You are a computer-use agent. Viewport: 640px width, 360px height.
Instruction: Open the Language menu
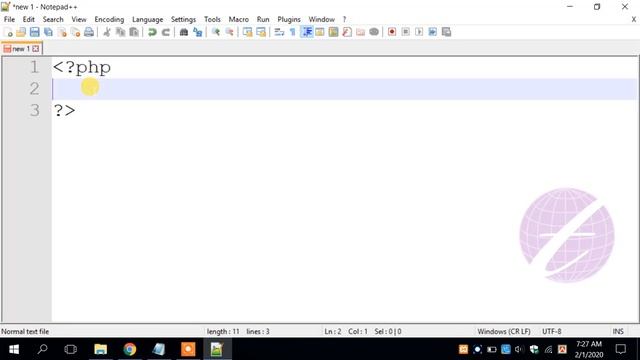147,19
